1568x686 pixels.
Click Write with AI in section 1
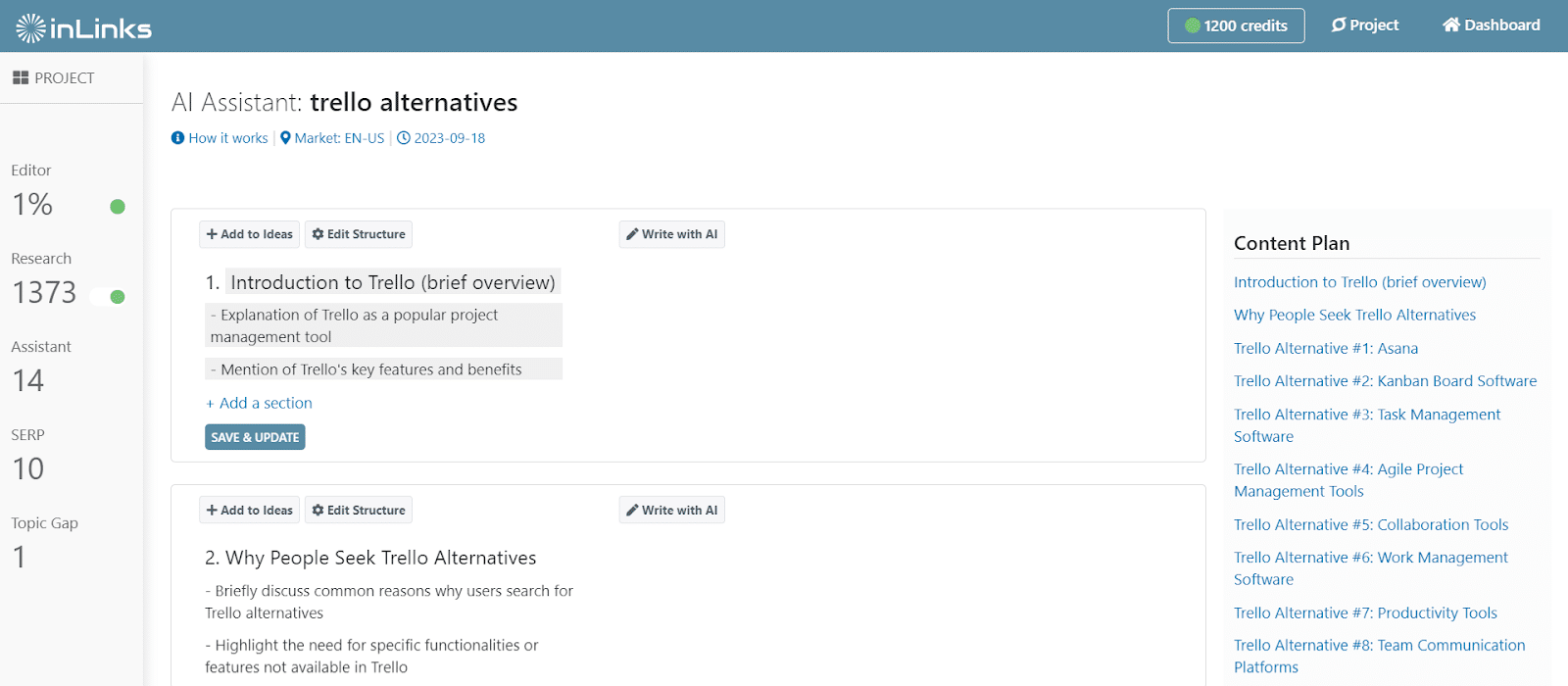pos(672,234)
